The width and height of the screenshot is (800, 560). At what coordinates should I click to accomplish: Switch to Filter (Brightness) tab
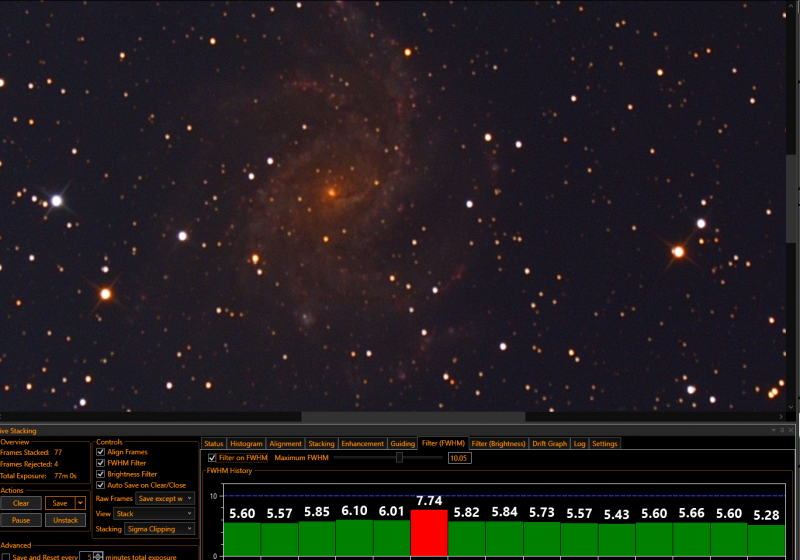tap(498, 444)
